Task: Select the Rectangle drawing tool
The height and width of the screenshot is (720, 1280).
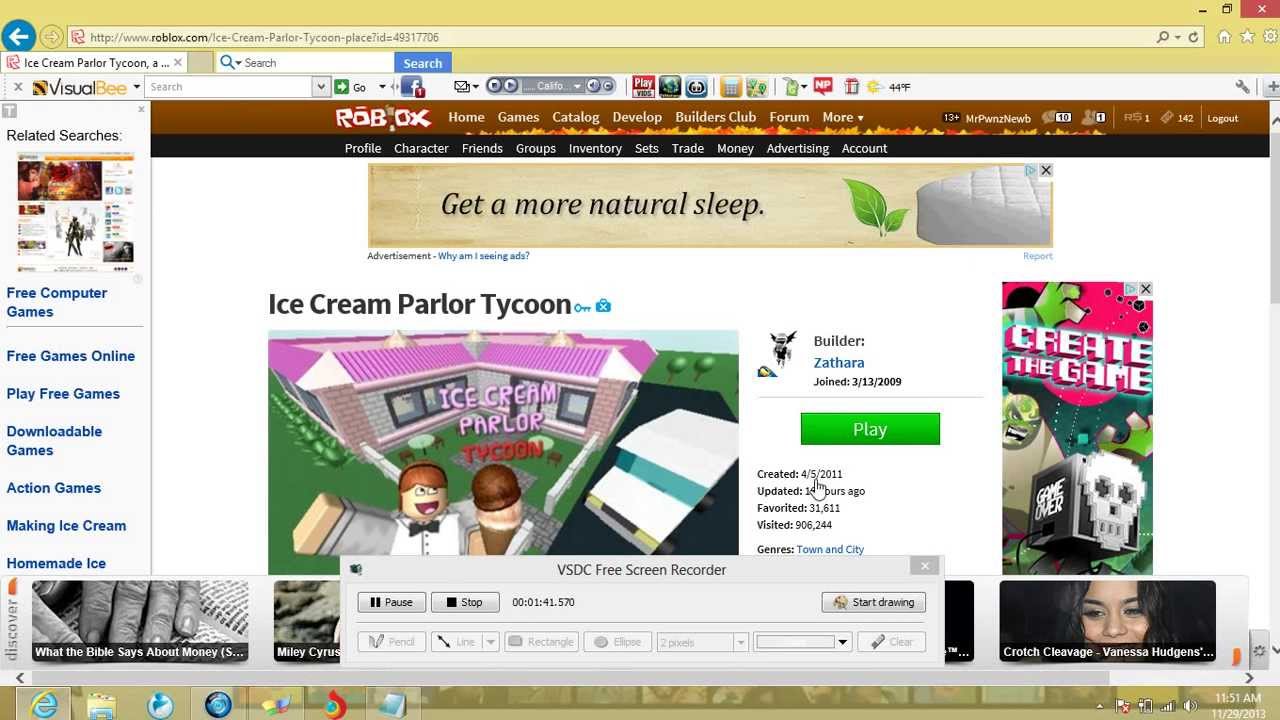Action: coord(540,642)
